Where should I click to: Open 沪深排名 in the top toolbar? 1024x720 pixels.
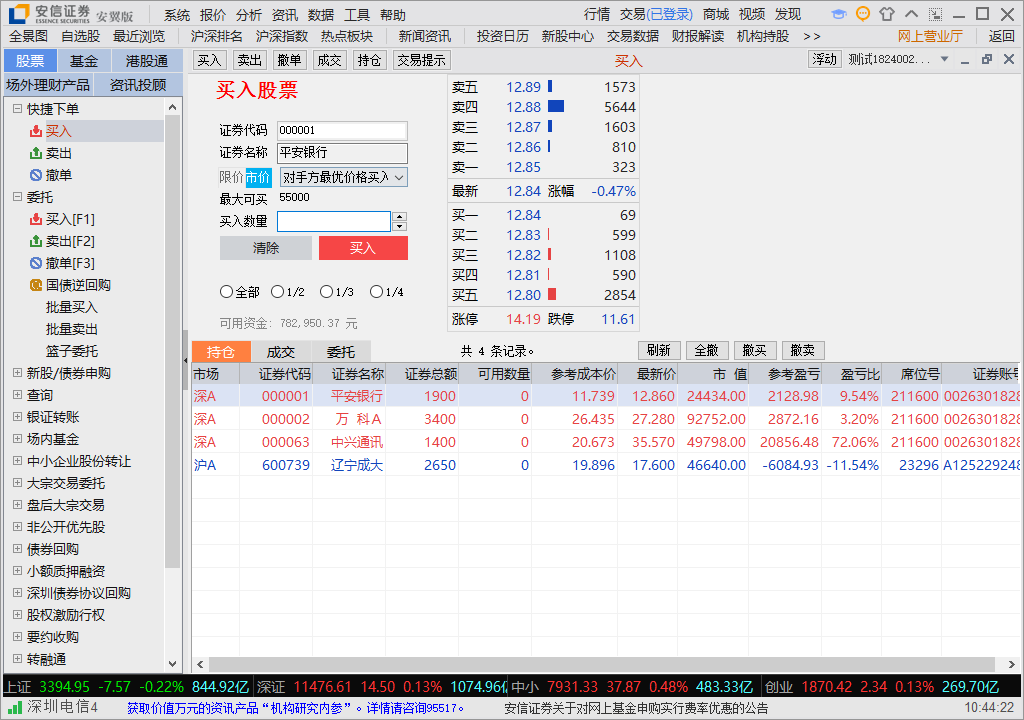(x=216, y=37)
